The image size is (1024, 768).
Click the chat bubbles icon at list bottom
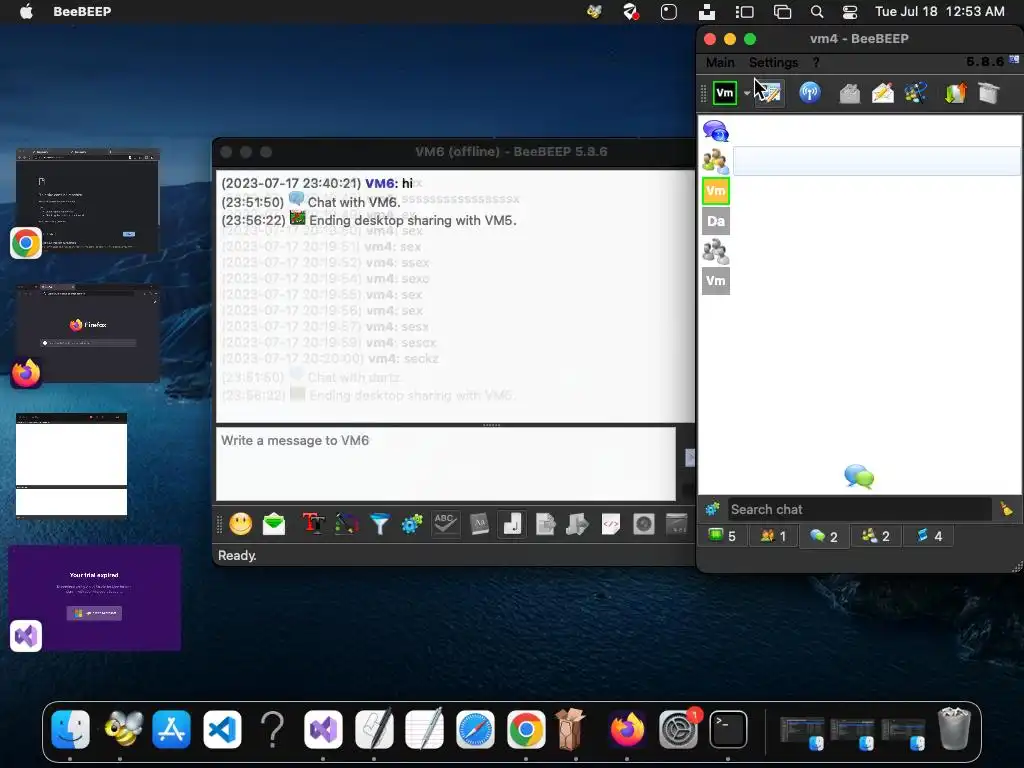tap(859, 476)
